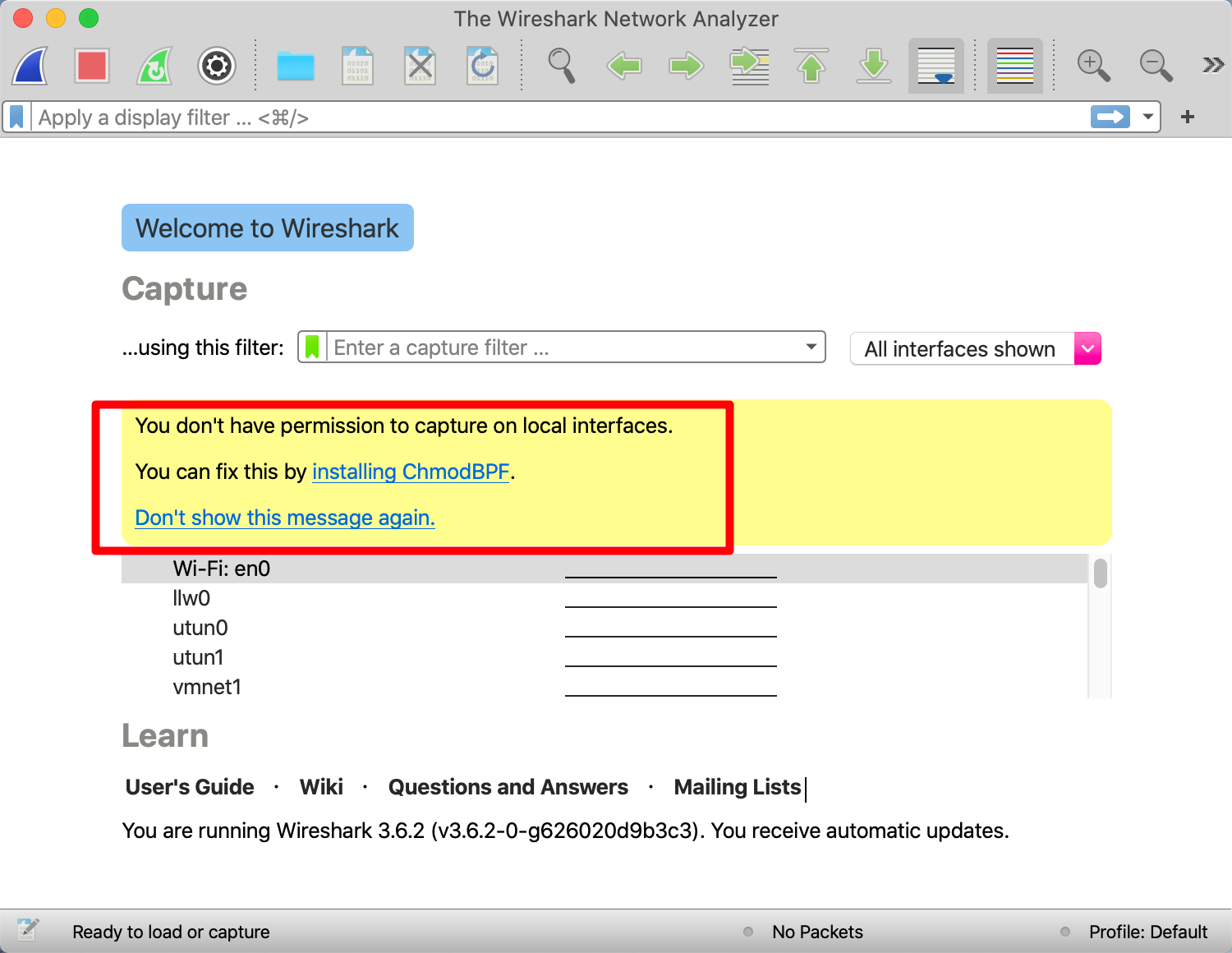The height and width of the screenshot is (953, 1232).
Task: Select the vmnet1 interface
Action: pyautogui.click(x=605, y=687)
